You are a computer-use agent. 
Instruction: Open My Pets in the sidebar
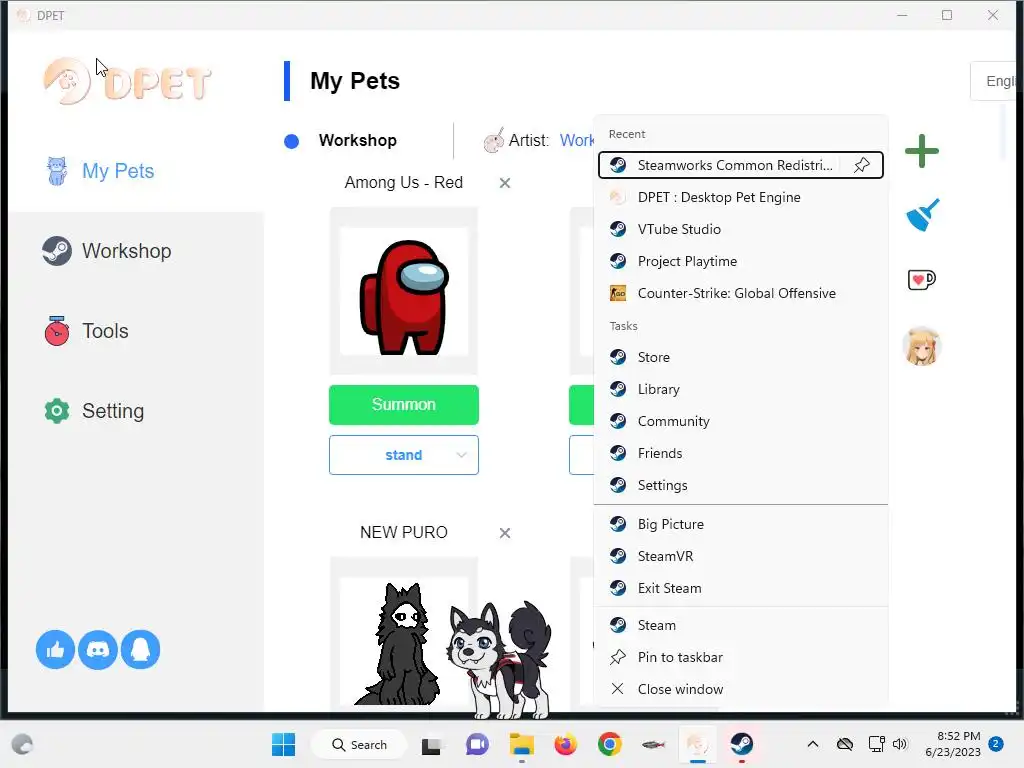[x=118, y=171]
